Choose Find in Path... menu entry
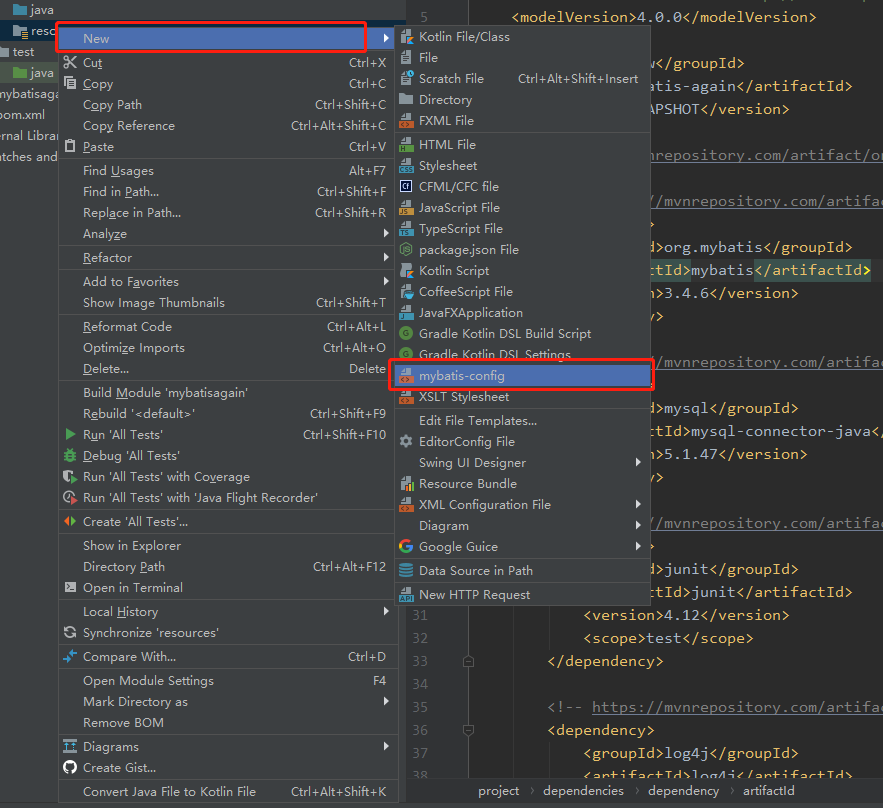 click(x=228, y=192)
